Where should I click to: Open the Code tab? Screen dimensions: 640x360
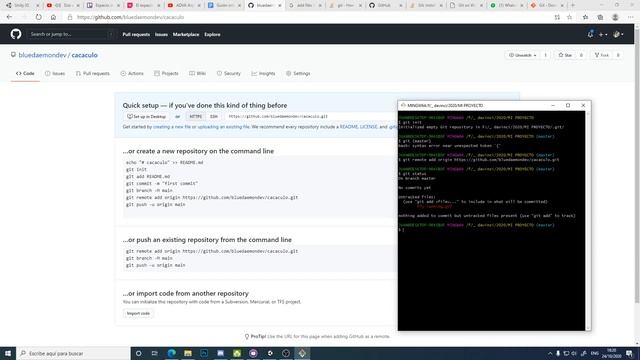tap(25, 73)
